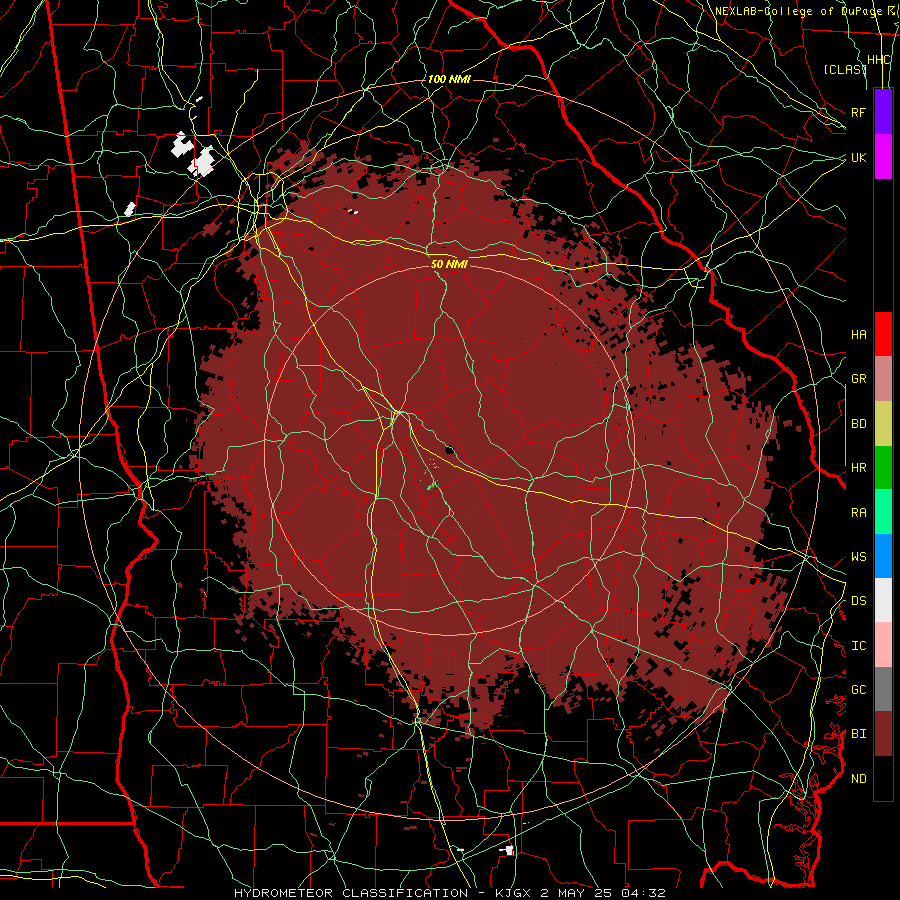Click the HA legend label
900x900 pixels.
(x=858, y=335)
